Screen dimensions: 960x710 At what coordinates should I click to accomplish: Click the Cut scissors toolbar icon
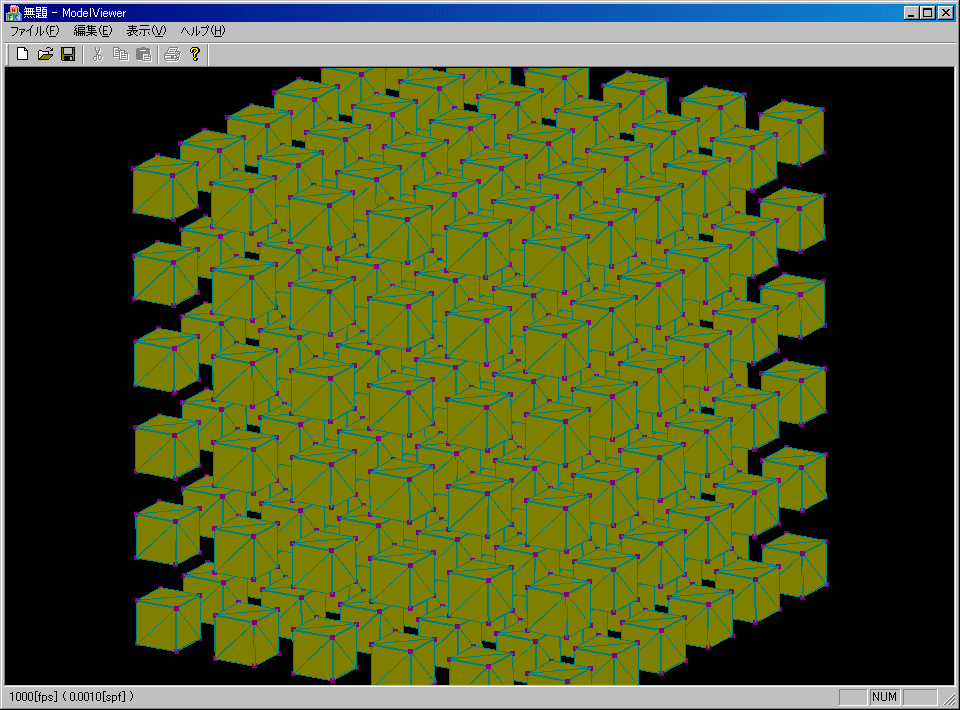97,54
